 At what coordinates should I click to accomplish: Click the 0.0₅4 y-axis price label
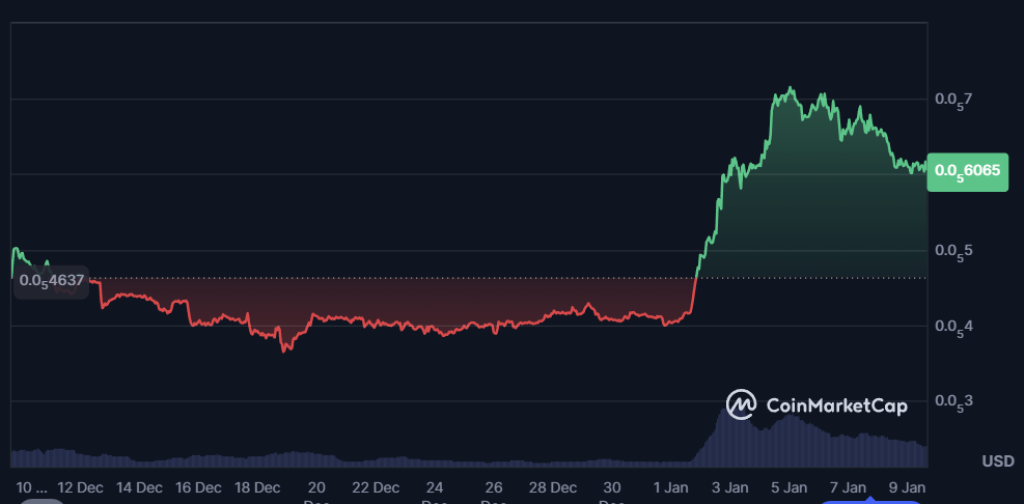[953, 326]
